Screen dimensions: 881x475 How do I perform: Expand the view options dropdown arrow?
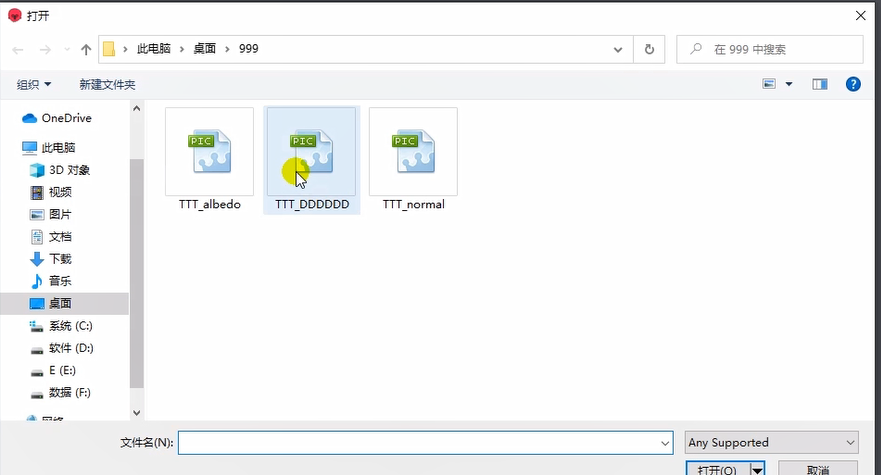789,85
